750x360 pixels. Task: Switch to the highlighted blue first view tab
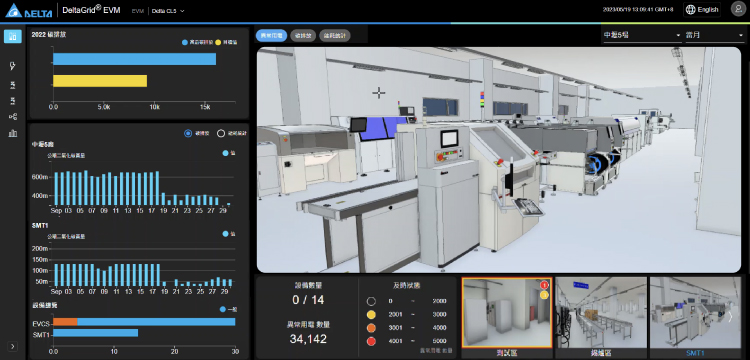(x=271, y=35)
